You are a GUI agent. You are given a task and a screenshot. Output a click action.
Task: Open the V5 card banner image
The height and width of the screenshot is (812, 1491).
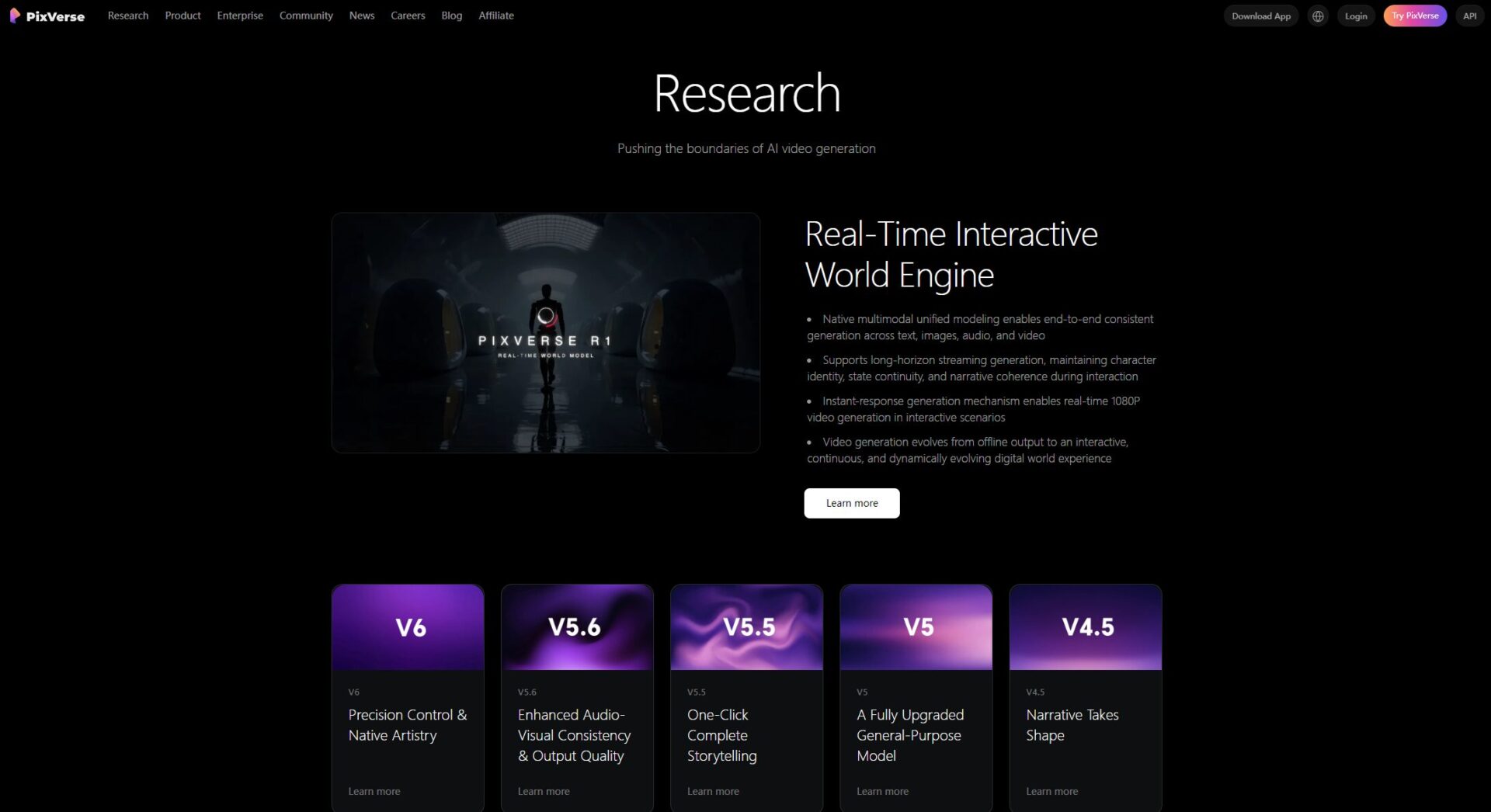tap(916, 627)
